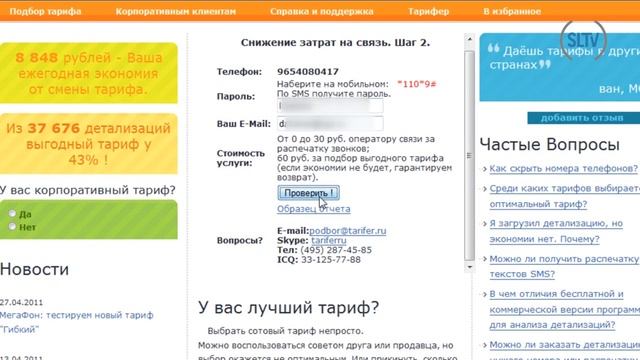The image size is (640, 360).
Task: Click the news date 27.04.2011
Action: 21,302
